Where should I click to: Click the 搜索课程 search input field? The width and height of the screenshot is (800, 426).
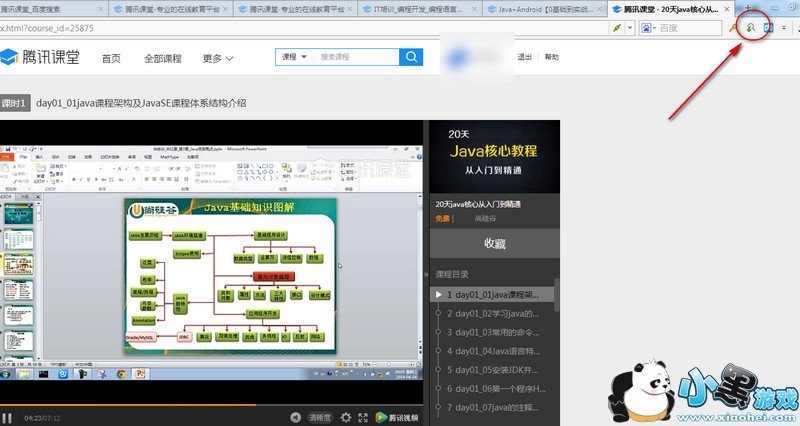coord(356,57)
